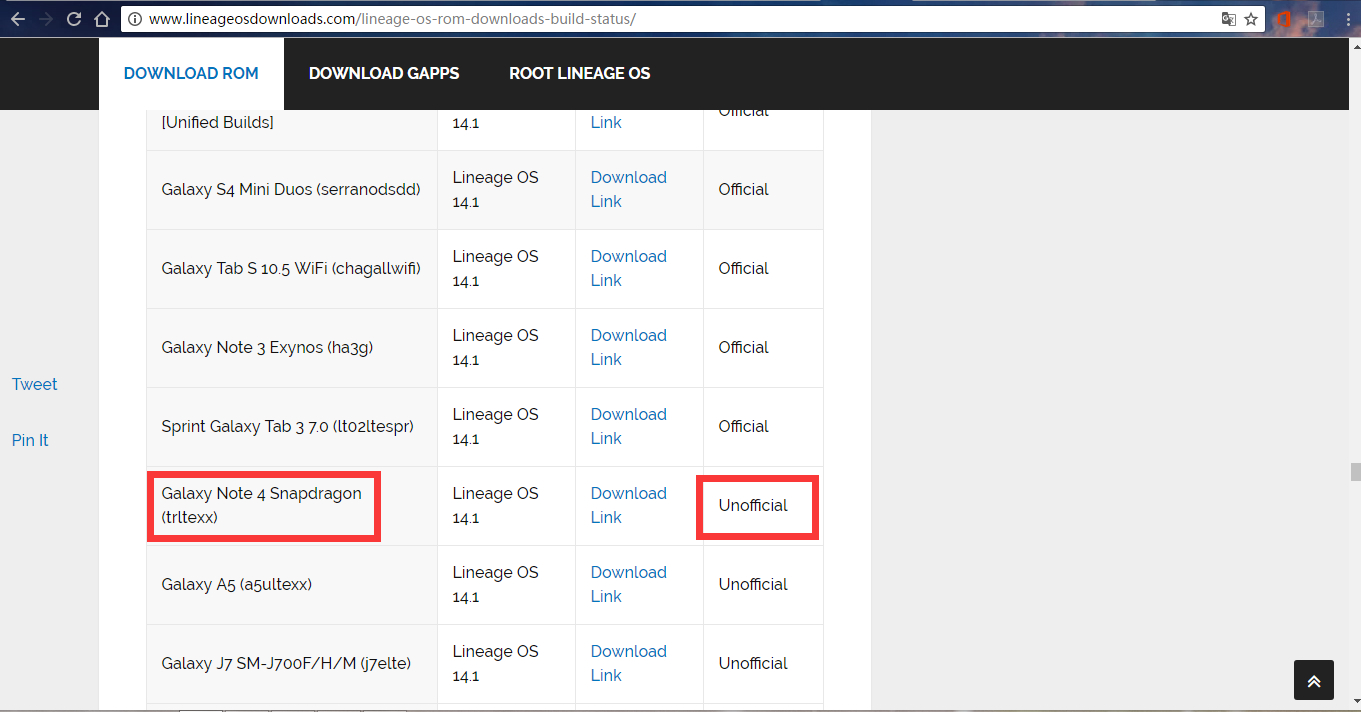Click Lineage OS 14.1 in Note 4 Snapdragon row
The width and height of the screenshot is (1361, 712).
click(x=495, y=505)
